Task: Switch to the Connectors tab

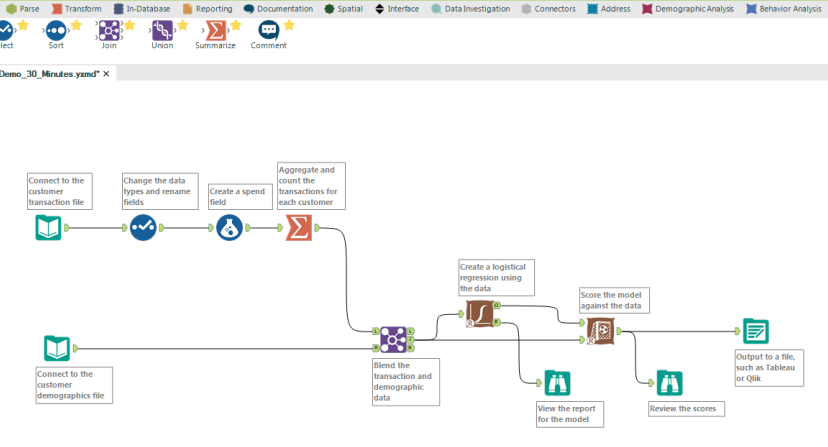Action: coord(548,8)
